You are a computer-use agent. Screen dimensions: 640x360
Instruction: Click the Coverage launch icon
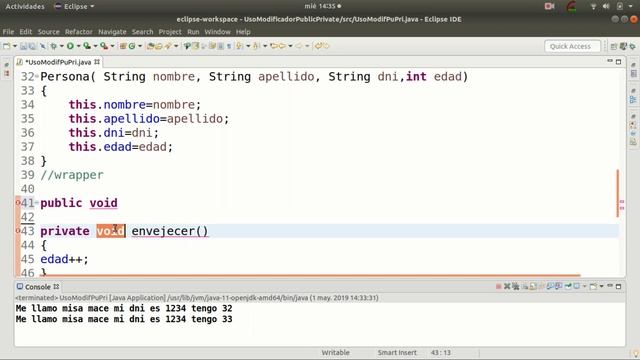tap(87, 46)
